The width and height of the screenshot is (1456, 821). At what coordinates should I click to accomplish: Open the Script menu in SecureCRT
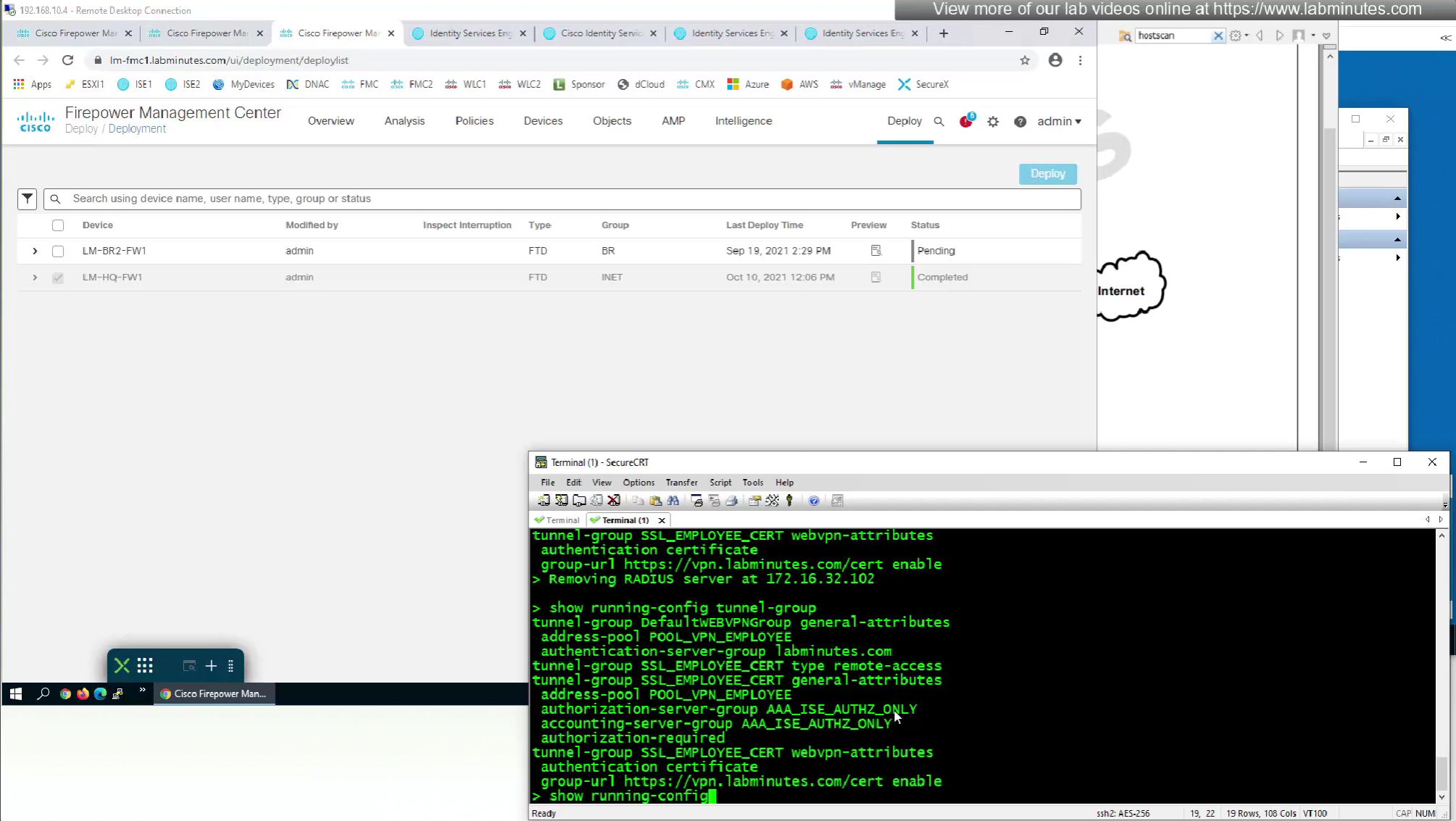(x=720, y=483)
